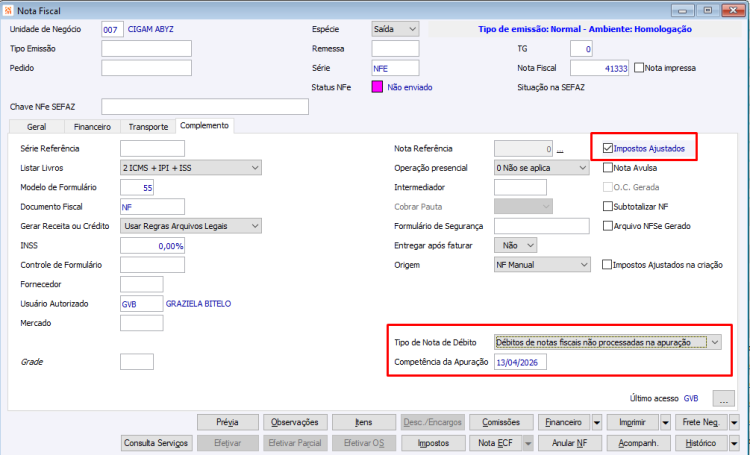
Task: Toggle Impostos Ajustados na criação checkbox
Action: (x=607, y=265)
